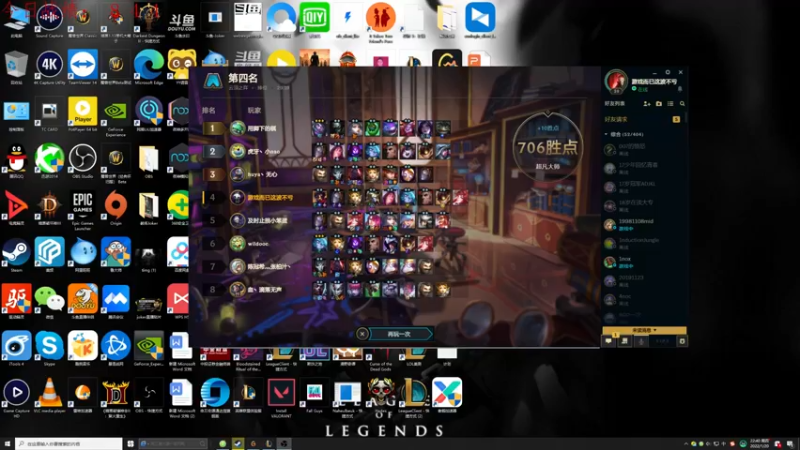Expand the unread messages yellow bar
Viewport: 800px width, 450px height.
click(x=644, y=331)
